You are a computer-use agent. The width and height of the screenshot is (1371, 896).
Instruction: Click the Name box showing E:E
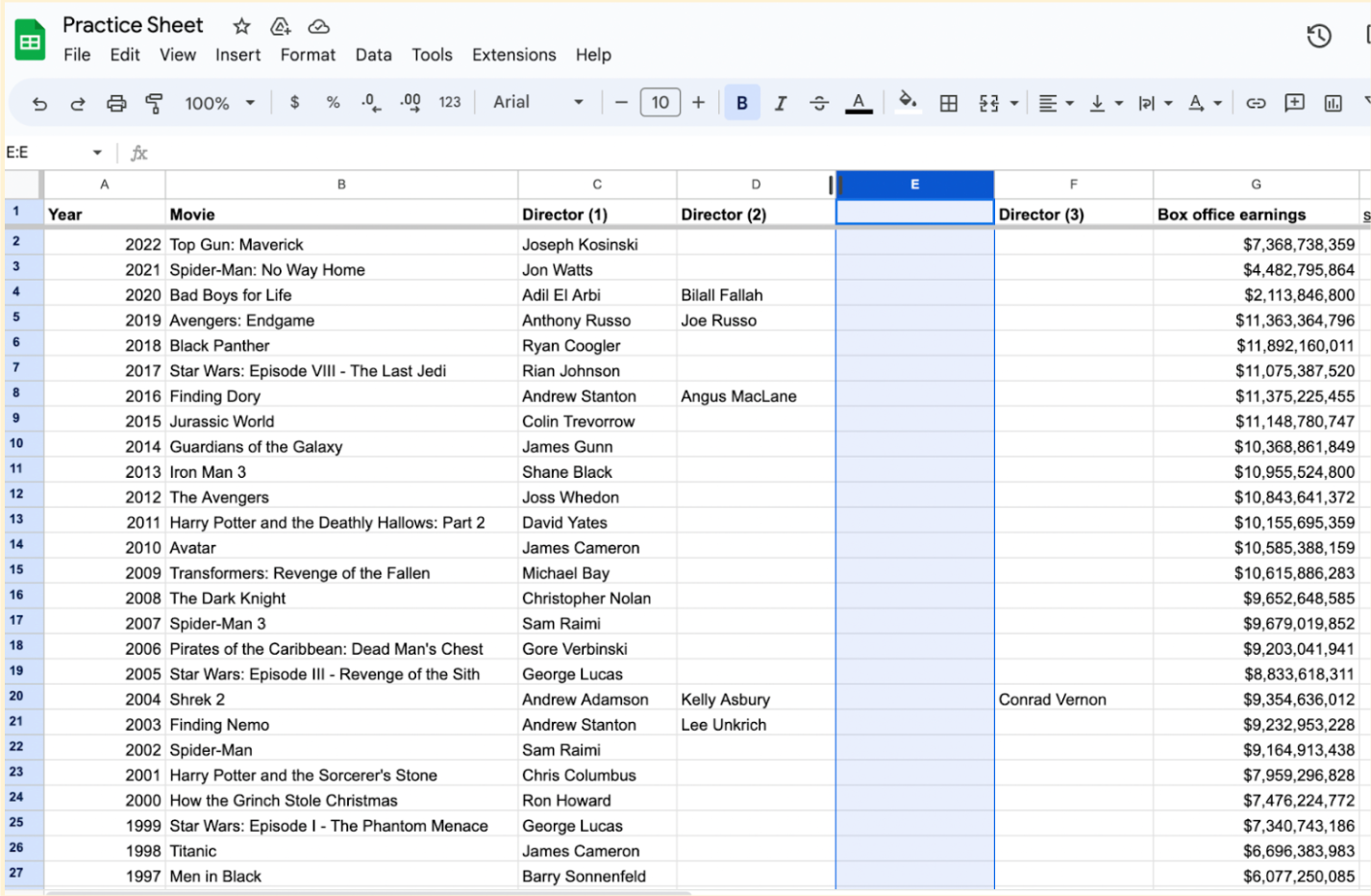click(45, 152)
